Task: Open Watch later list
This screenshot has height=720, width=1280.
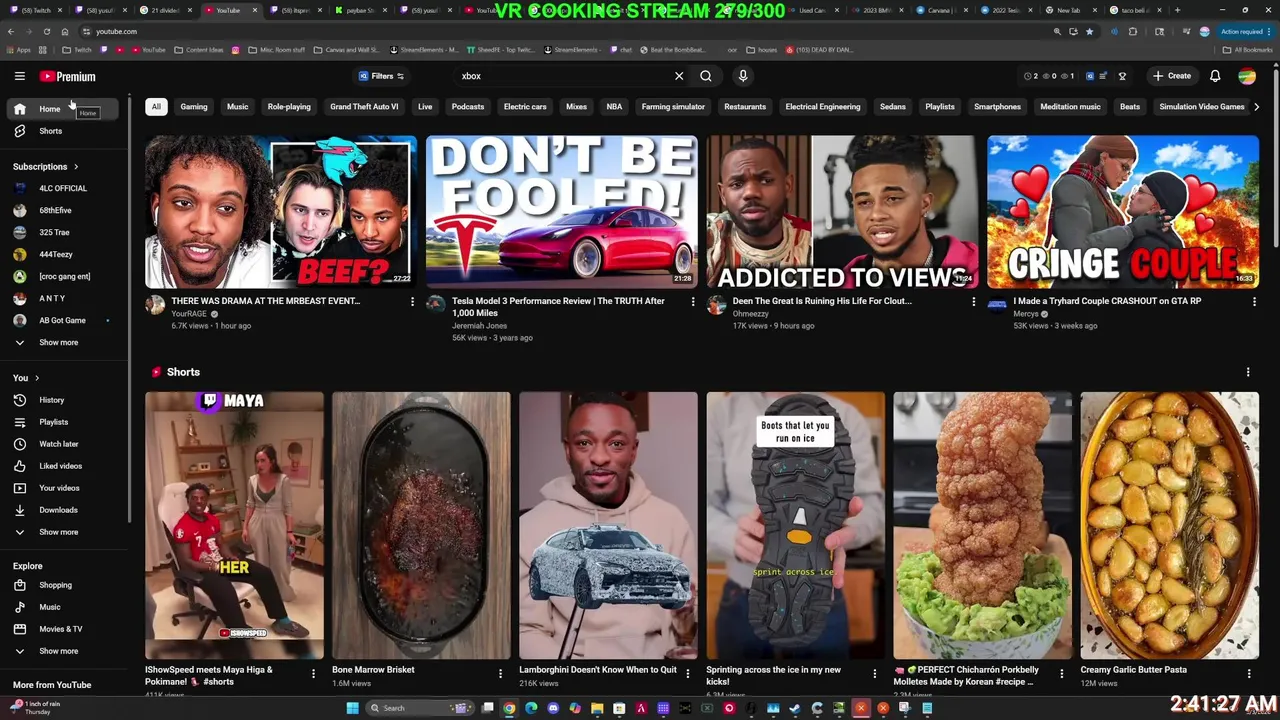Action: (x=62, y=444)
